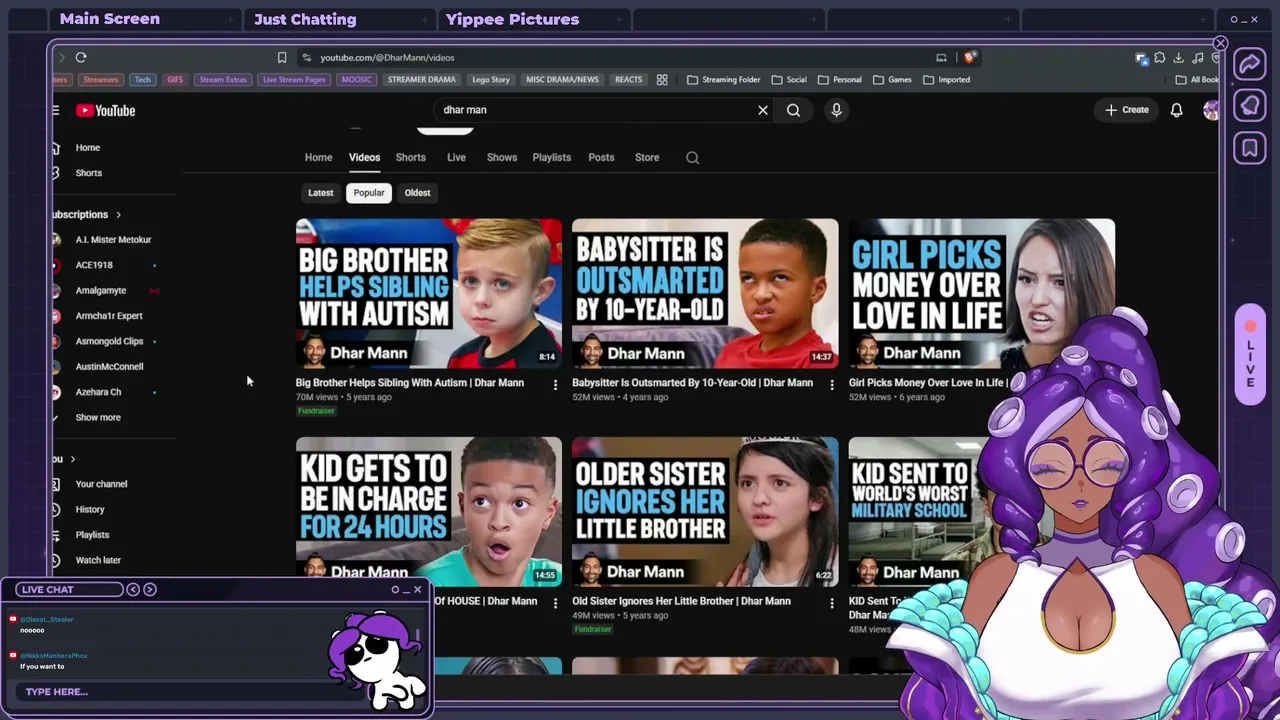Start voice search with the microphone icon

coord(836,110)
